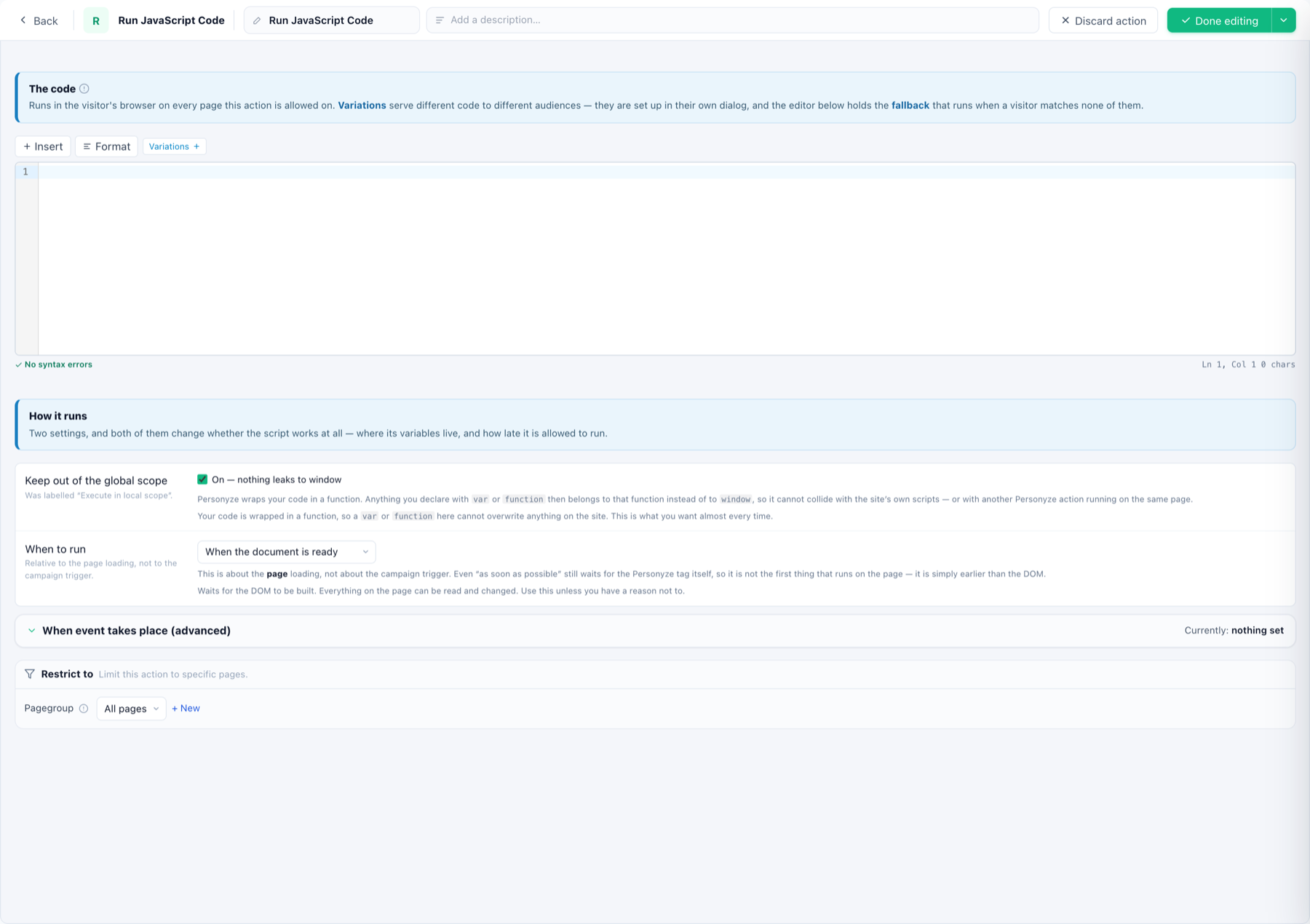Click the Add a description field
This screenshot has height=924, width=1310.
click(733, 20)
